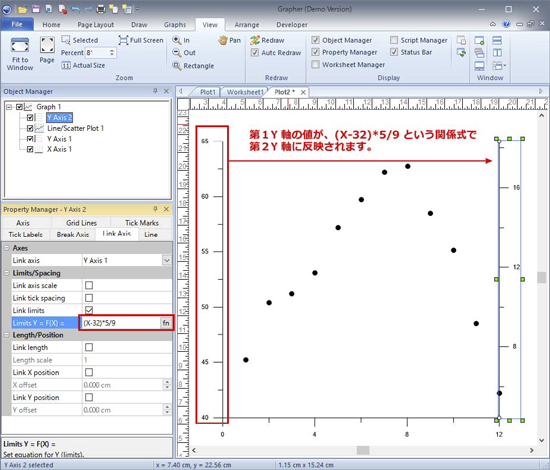
Task: Click the Page zoom icon
Action: [x=47, y=45]
